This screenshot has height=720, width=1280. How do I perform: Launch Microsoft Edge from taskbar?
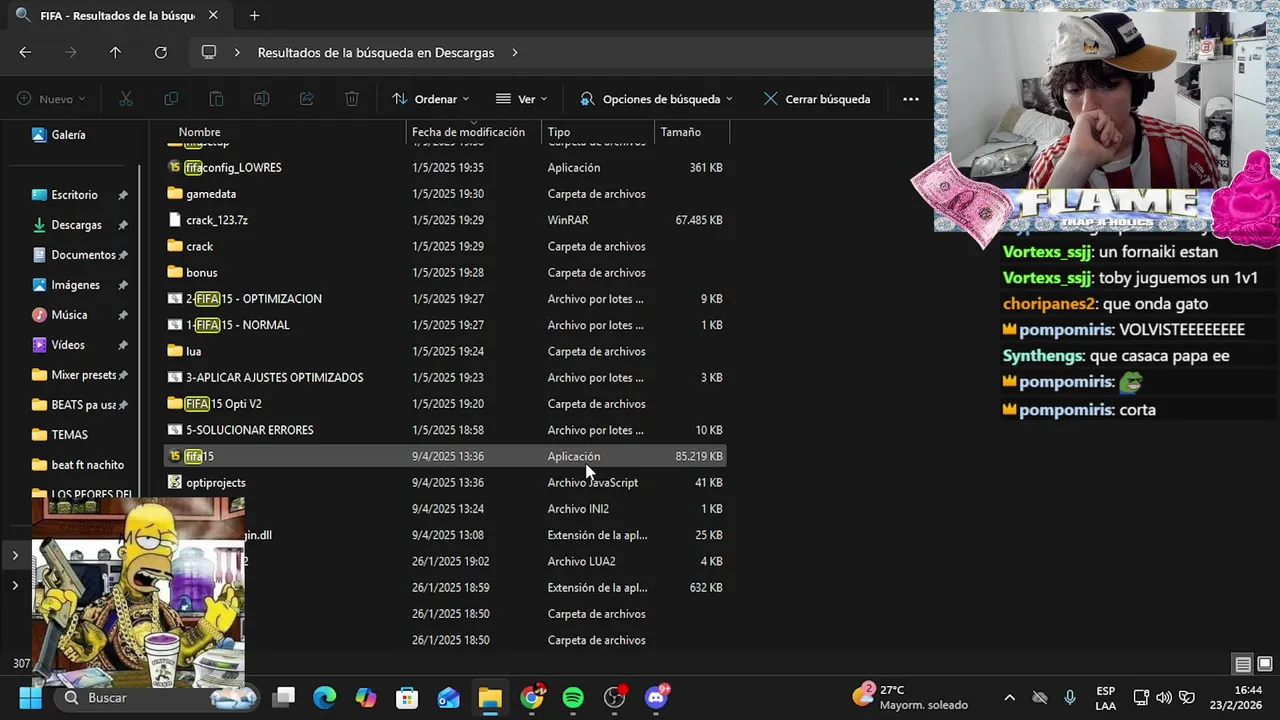[325, 697]
